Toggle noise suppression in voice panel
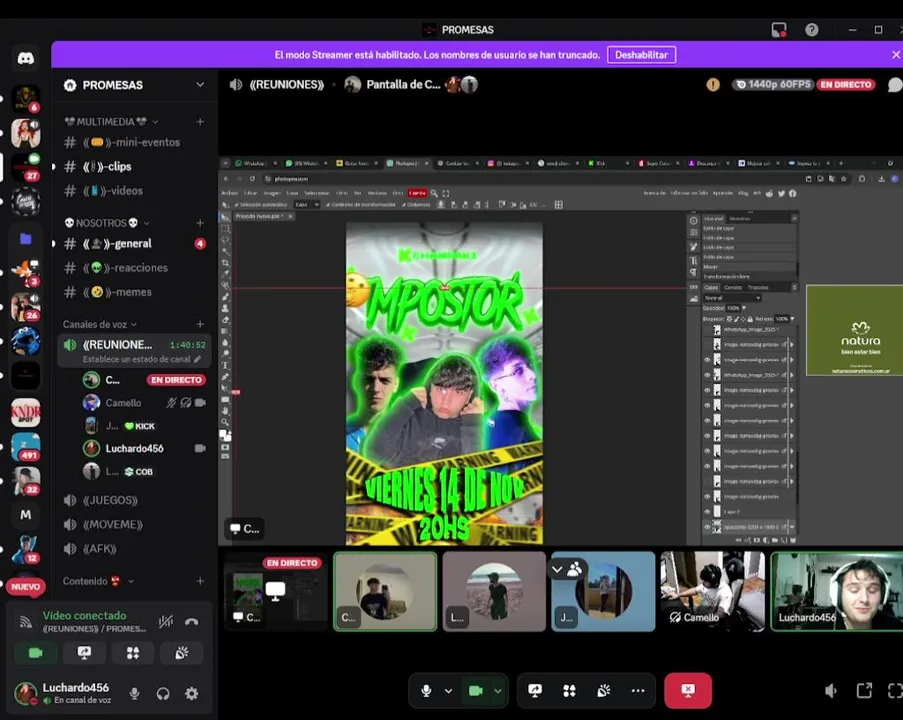This screenshot has height=720, width=903. coord(166,622)
